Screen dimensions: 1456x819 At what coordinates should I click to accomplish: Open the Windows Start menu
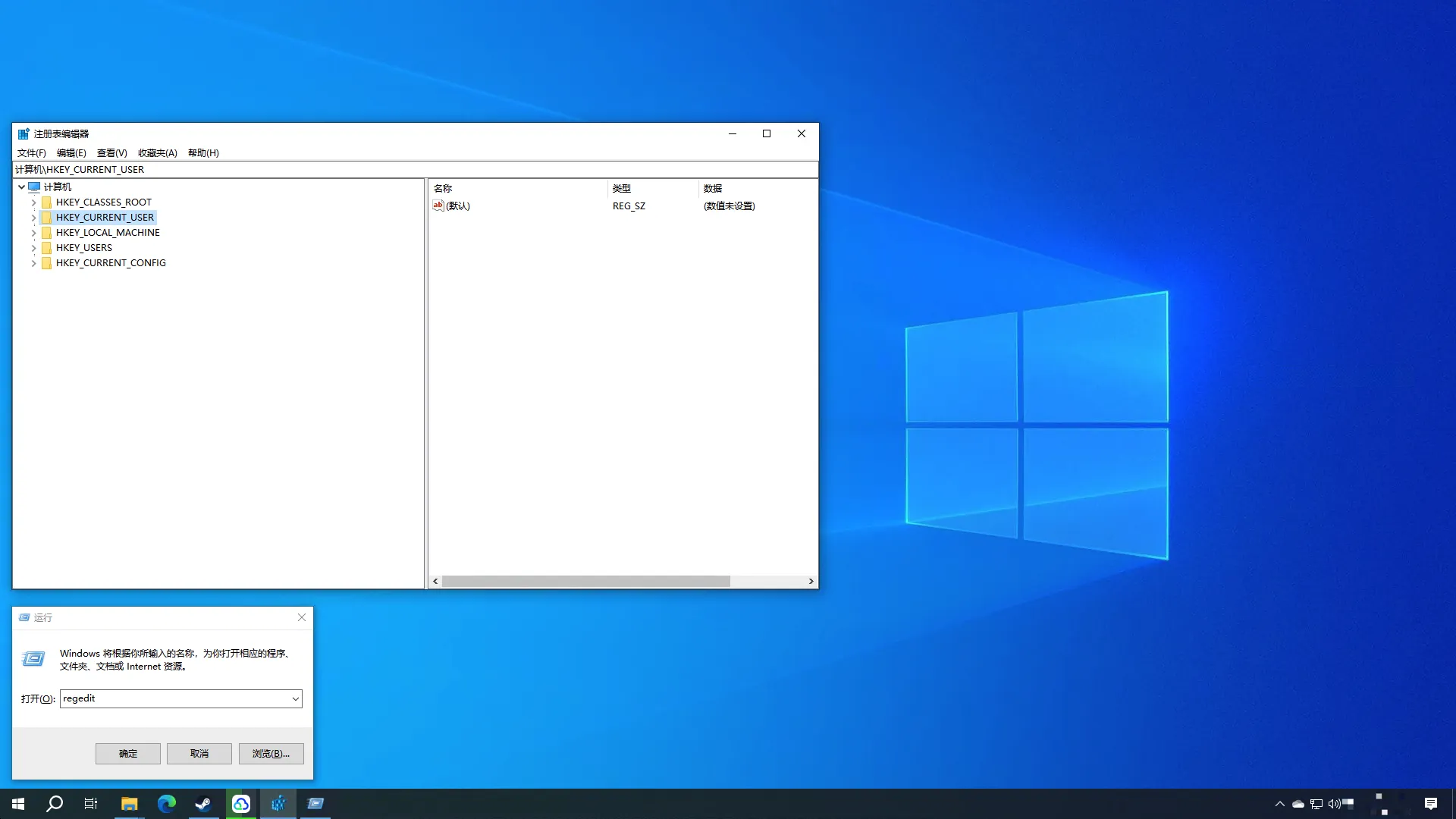pyautogui.click(x=18, y=804)
